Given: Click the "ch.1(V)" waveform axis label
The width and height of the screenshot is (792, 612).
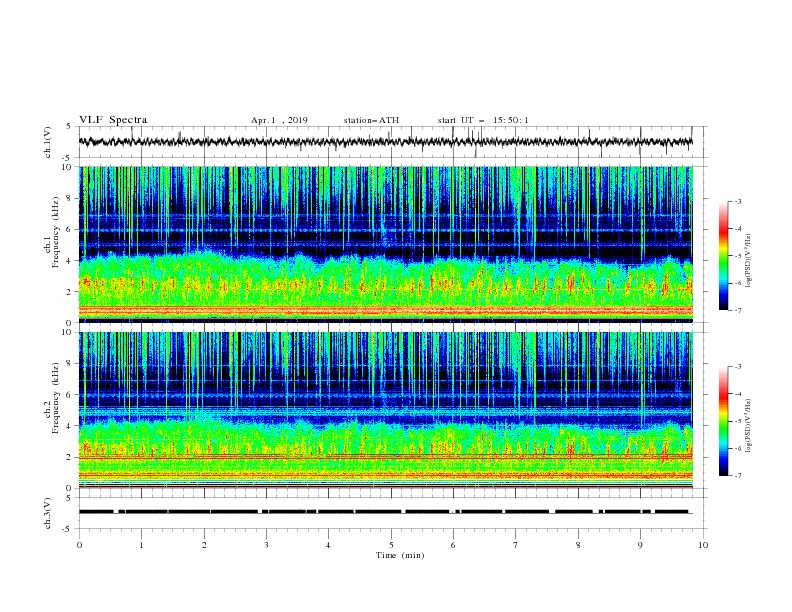Looking at the screenshot, I should (x=48, y=142).
